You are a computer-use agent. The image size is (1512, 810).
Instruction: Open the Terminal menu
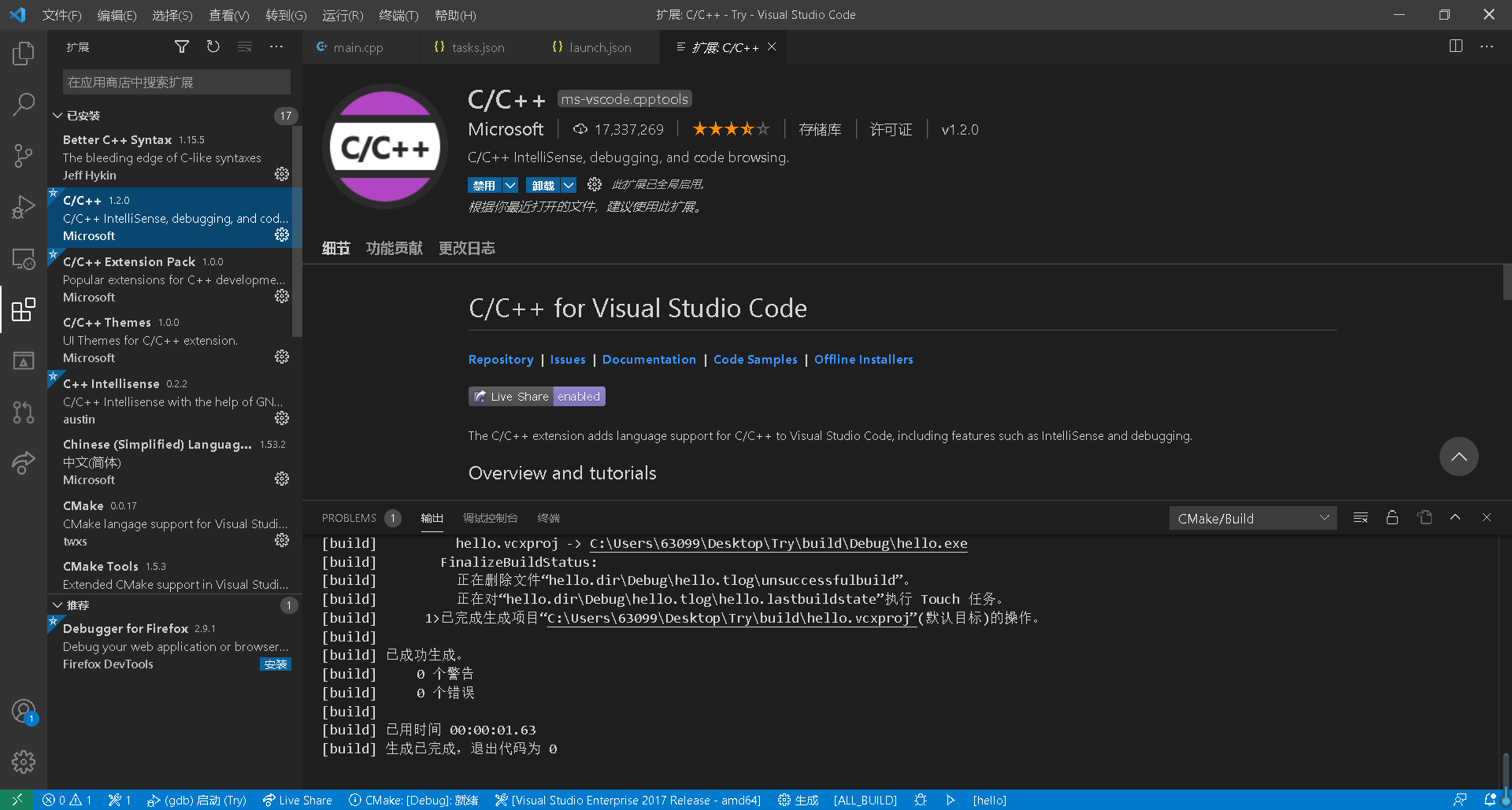[x=398, y=15]
